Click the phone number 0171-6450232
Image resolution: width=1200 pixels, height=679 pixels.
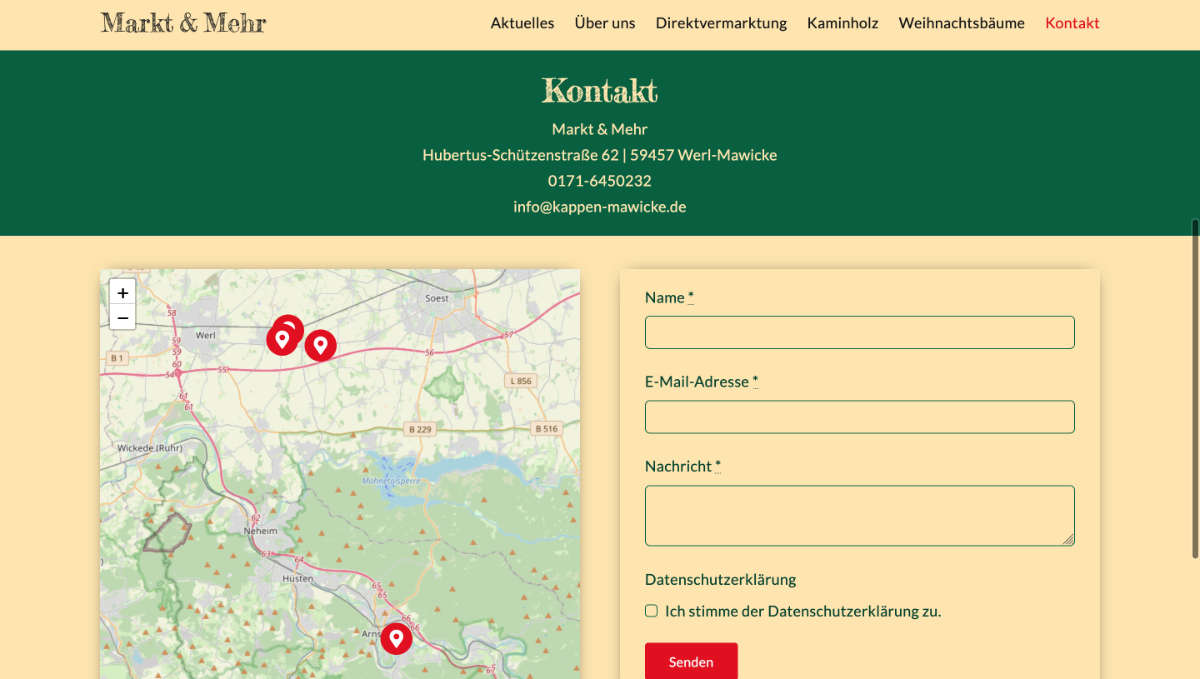tap(599, 181)
